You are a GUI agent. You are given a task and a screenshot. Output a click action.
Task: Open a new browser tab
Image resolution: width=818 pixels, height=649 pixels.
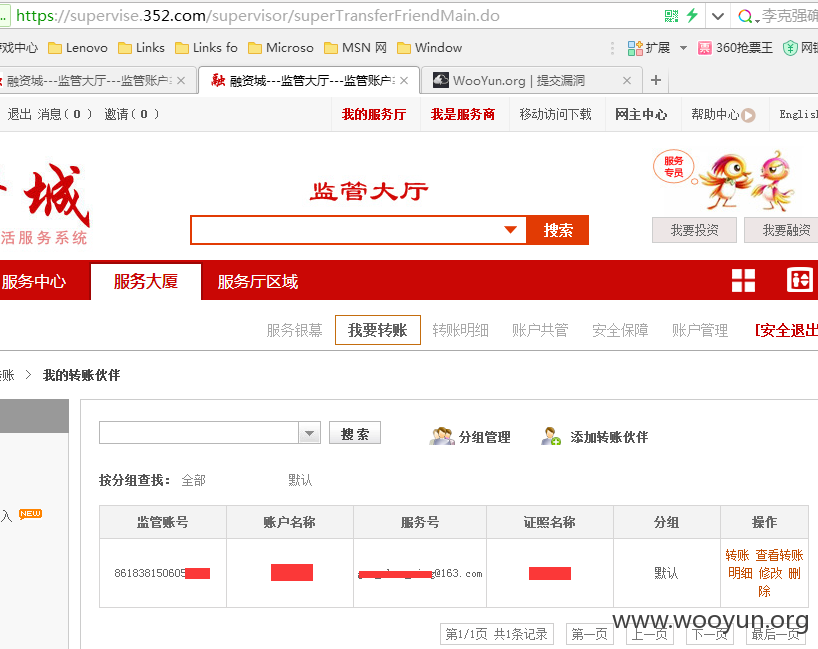656,80
